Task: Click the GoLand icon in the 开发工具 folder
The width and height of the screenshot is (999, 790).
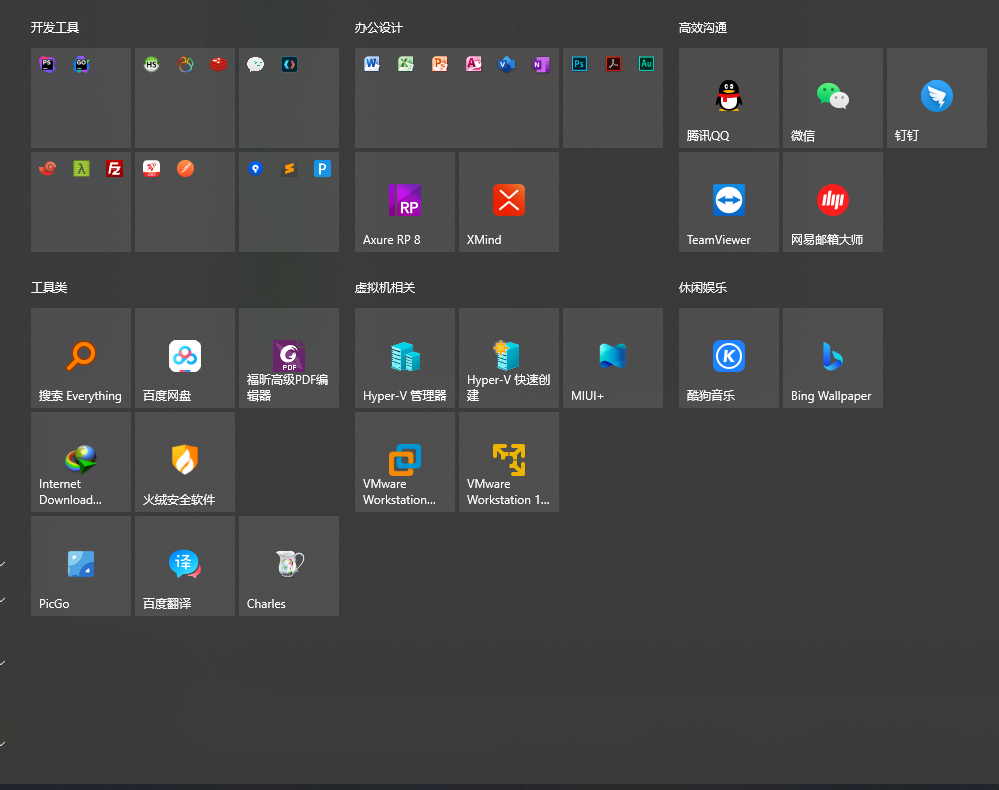Action: tap(82, 64)
